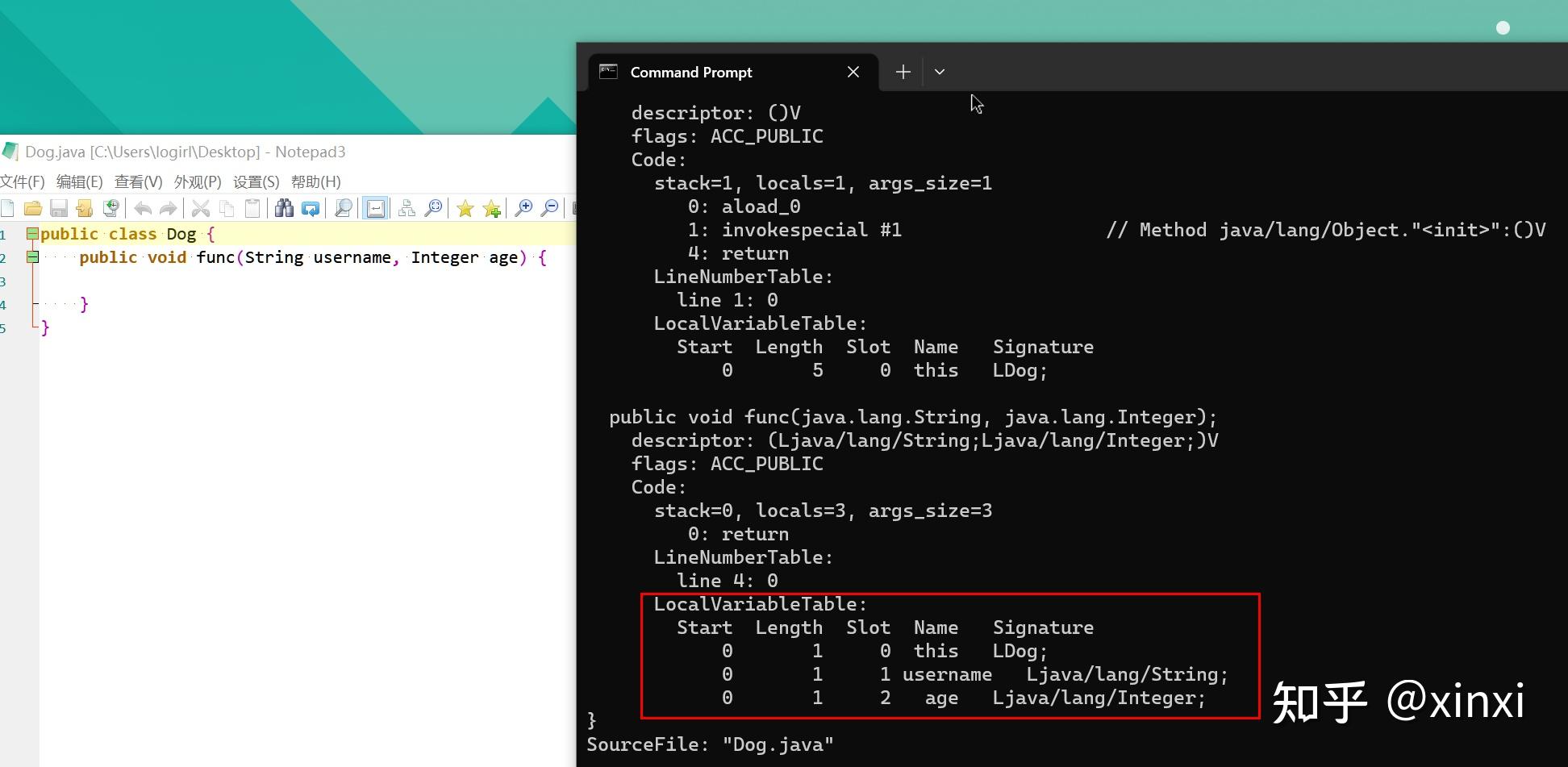
Task: Open Find with the binoculars icon
Action: pos(284,208)
